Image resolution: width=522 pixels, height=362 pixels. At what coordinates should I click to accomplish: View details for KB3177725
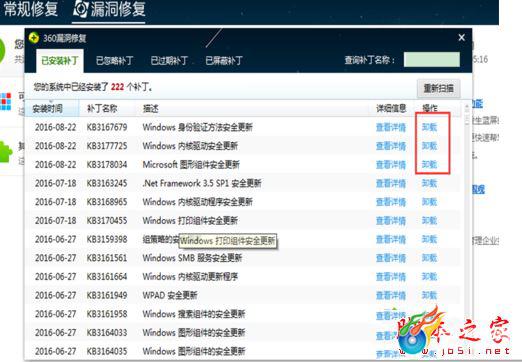391,146
